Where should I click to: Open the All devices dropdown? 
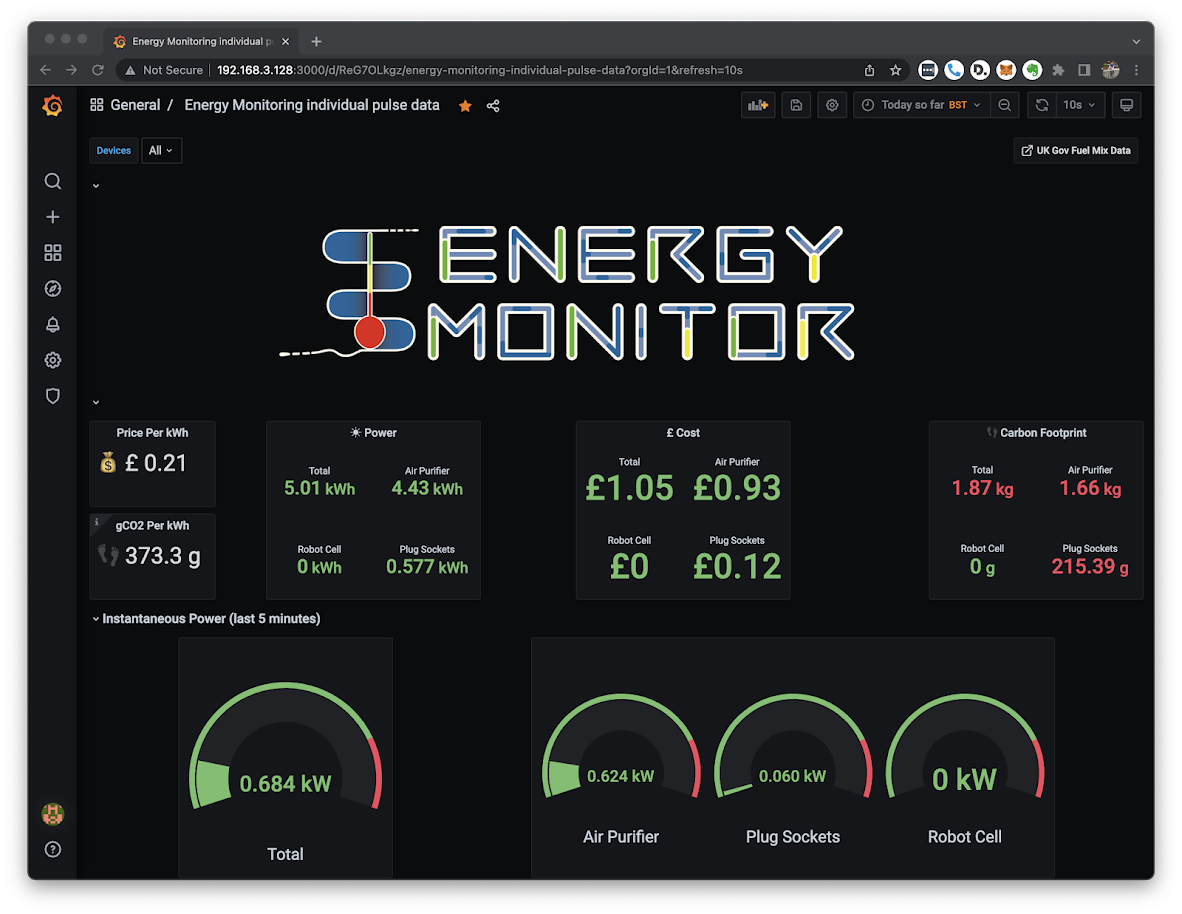161,150
